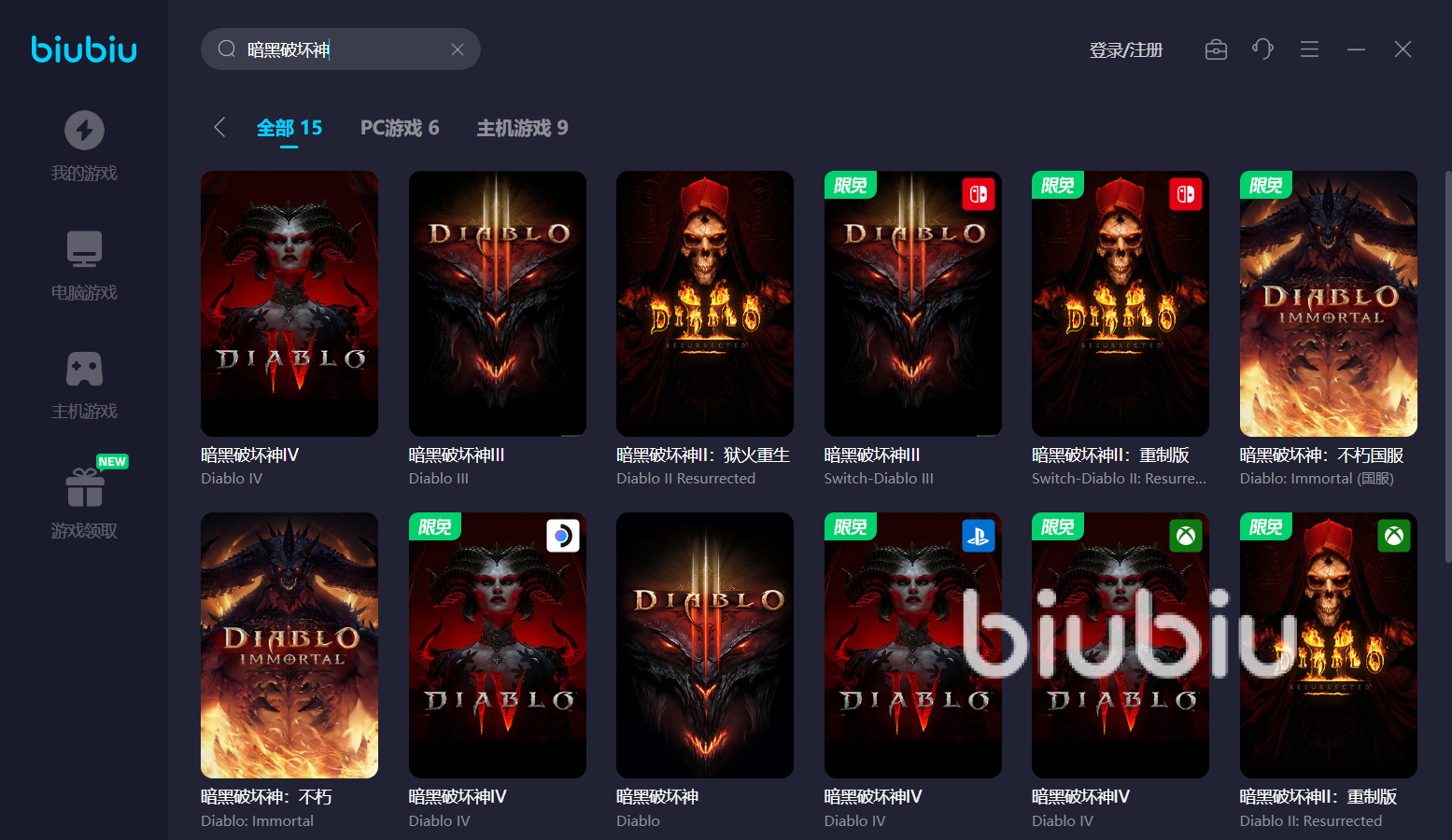Click the biubiu logo
This screenshot has width=1452, height=840.
84,49
